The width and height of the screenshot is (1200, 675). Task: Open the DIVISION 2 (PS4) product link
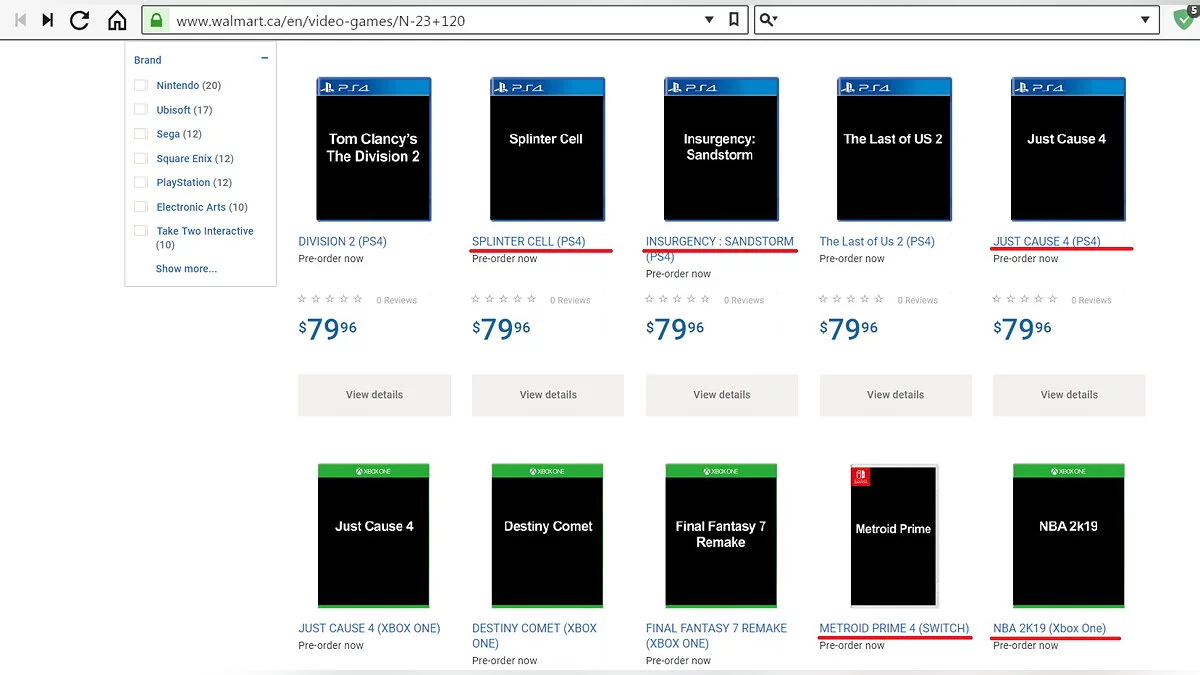click(342, 241)
